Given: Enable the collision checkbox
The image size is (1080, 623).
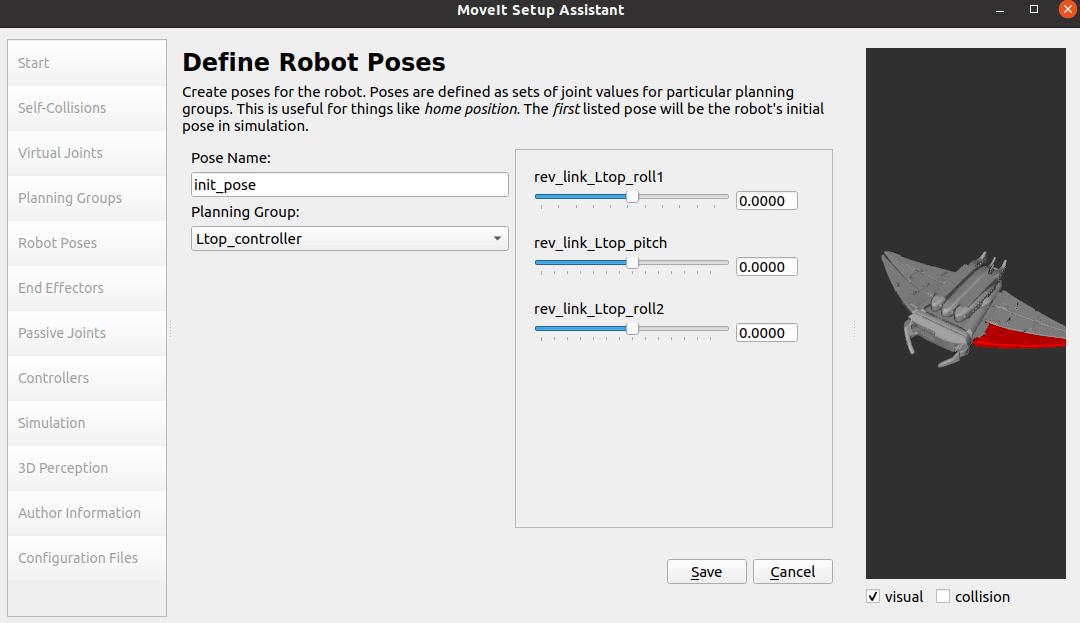Looking at the screenshot, I should [x=943, y=596].
